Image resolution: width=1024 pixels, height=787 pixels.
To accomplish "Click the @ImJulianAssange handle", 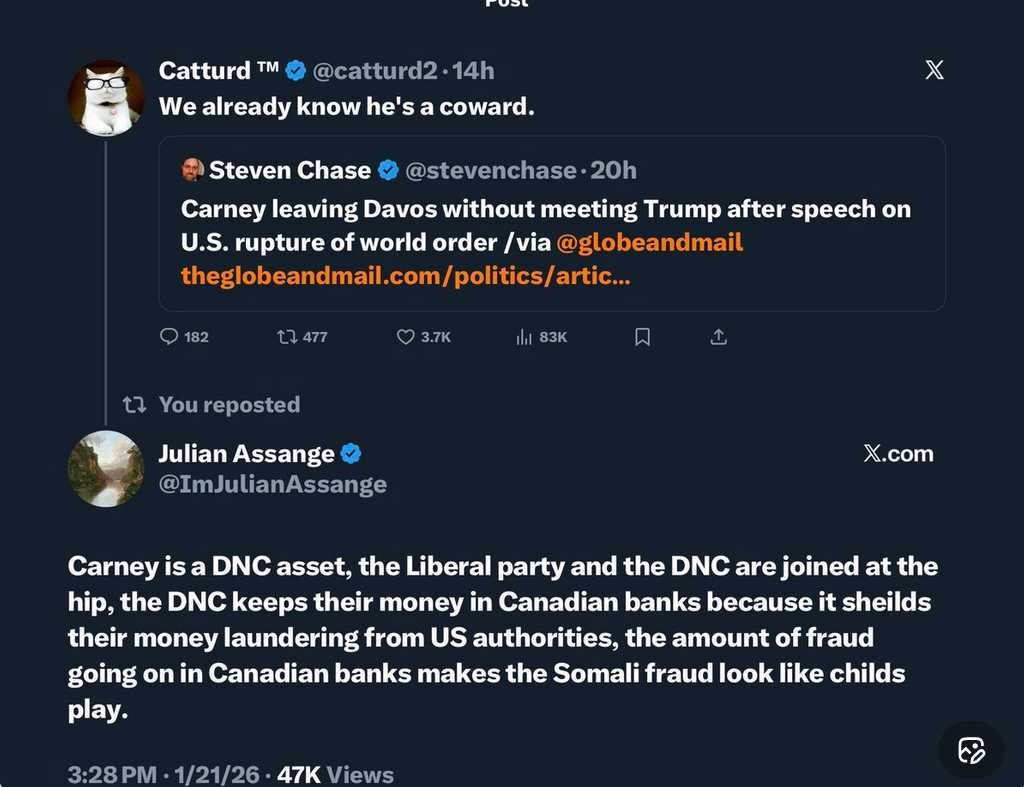I will (272, 485).
